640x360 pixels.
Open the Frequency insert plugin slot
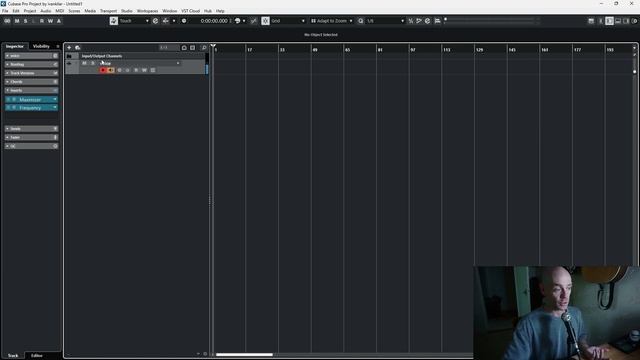pos(31,108)
